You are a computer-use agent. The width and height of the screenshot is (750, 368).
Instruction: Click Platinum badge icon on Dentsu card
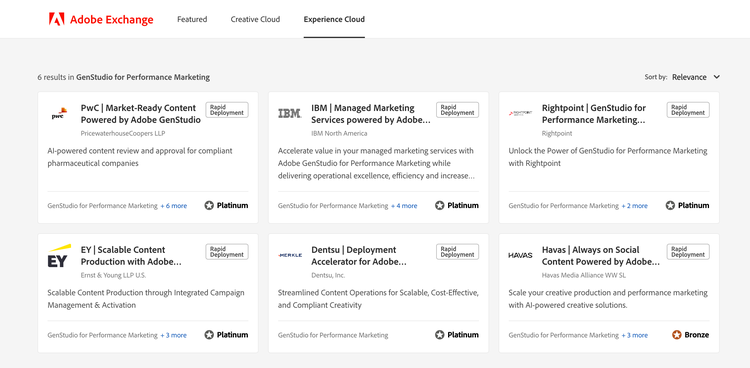point(440,335)
